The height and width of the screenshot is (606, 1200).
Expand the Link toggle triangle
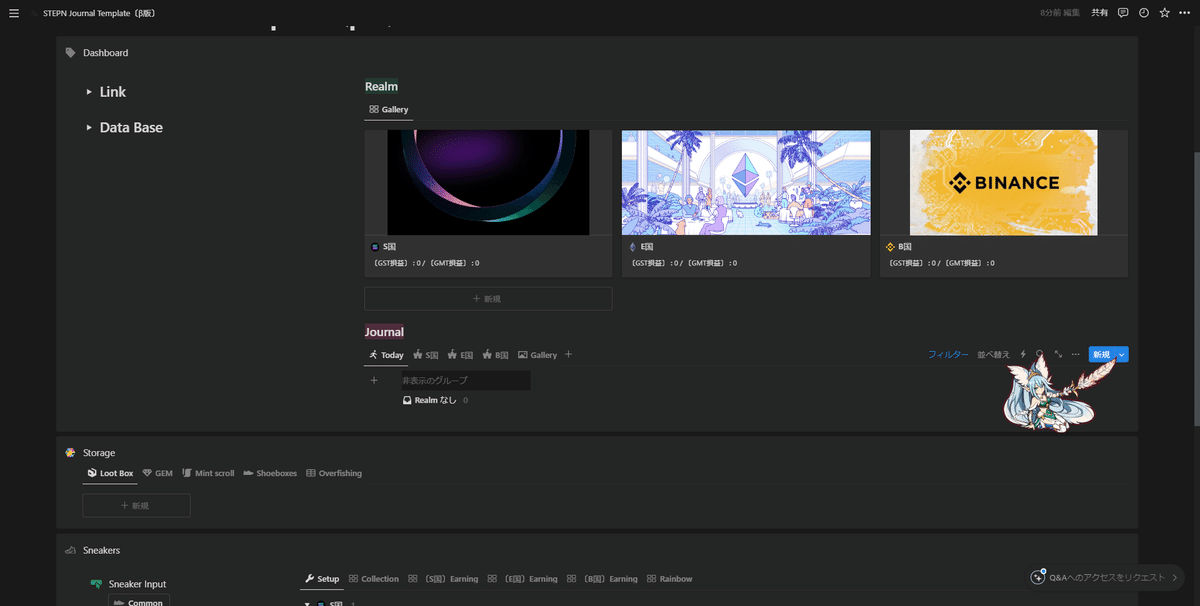[89, 92]
